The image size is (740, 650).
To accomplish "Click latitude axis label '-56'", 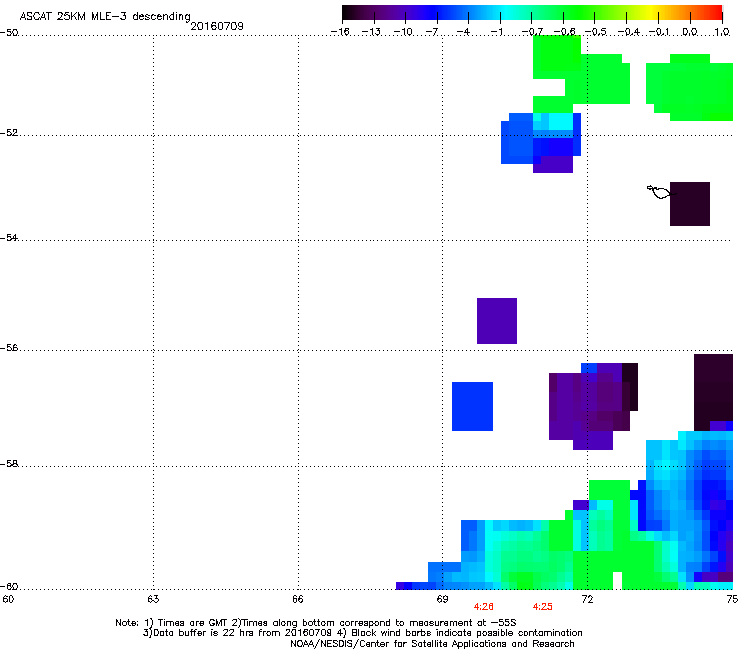I will (9, 348).
